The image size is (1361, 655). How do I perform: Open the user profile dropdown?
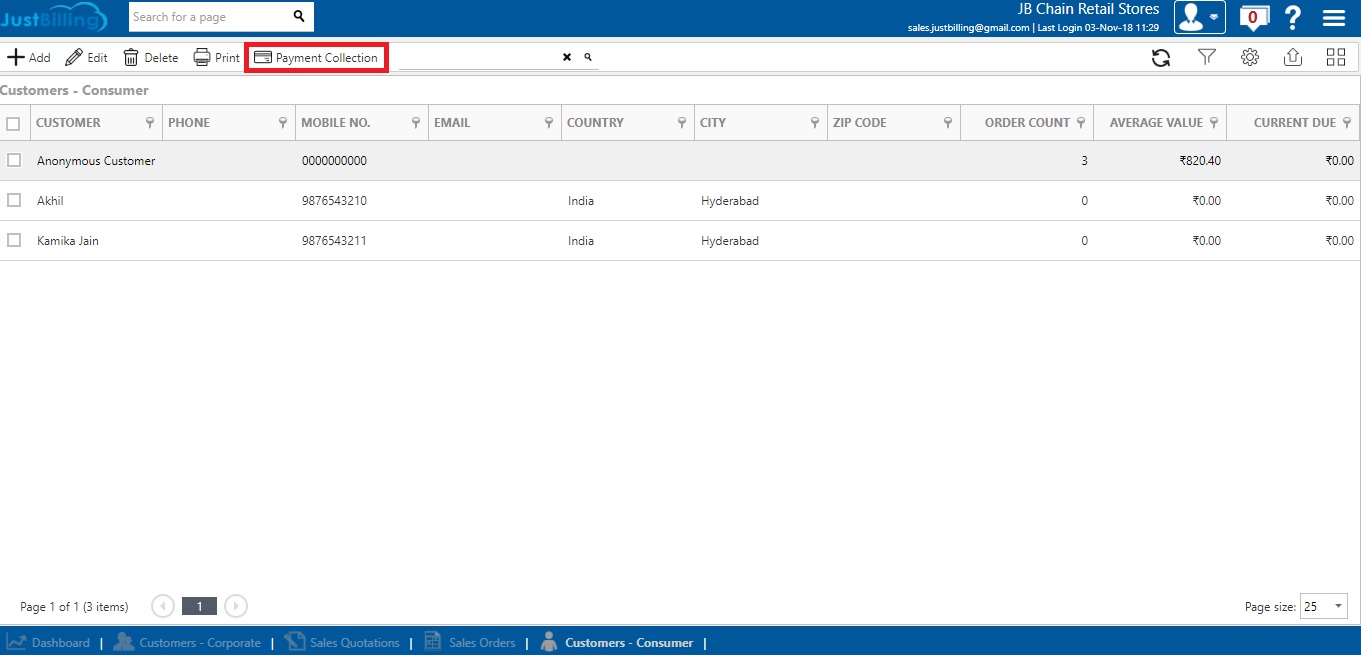(1200, 17)
